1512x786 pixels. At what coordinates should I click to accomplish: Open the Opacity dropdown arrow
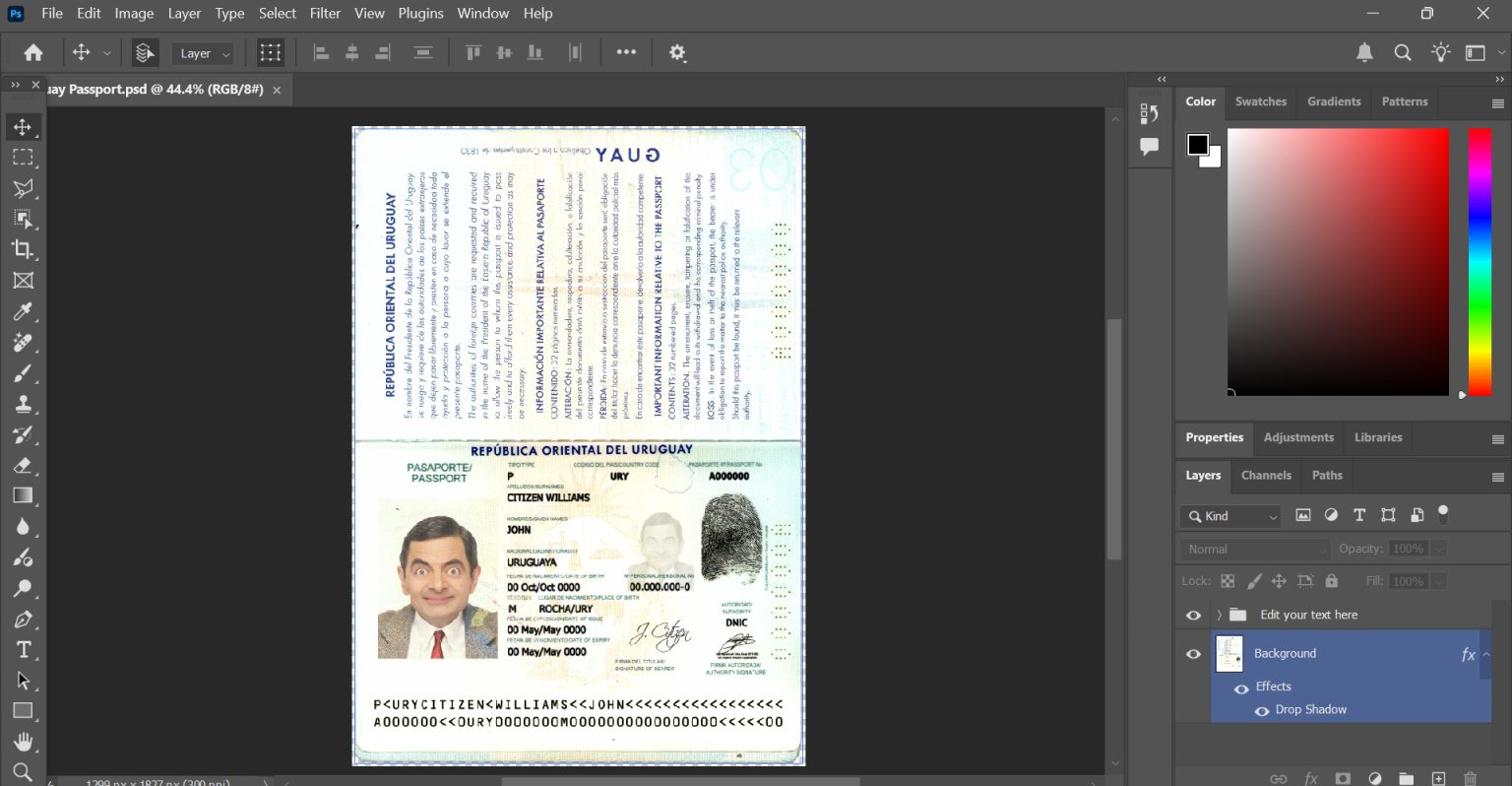pyautogui.click(x=1439, y=549)
